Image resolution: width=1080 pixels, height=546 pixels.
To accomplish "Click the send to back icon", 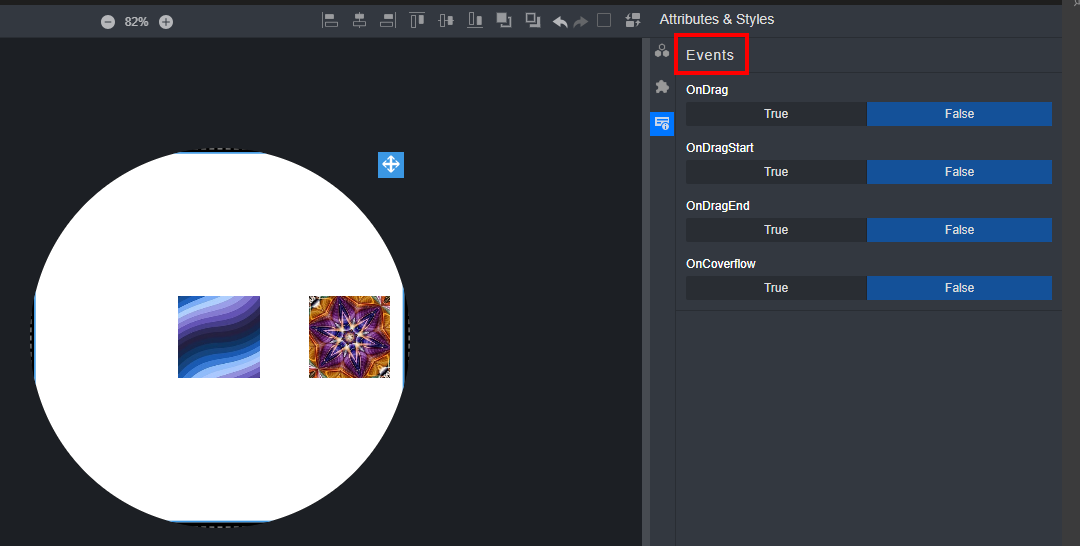I will 533,20.
